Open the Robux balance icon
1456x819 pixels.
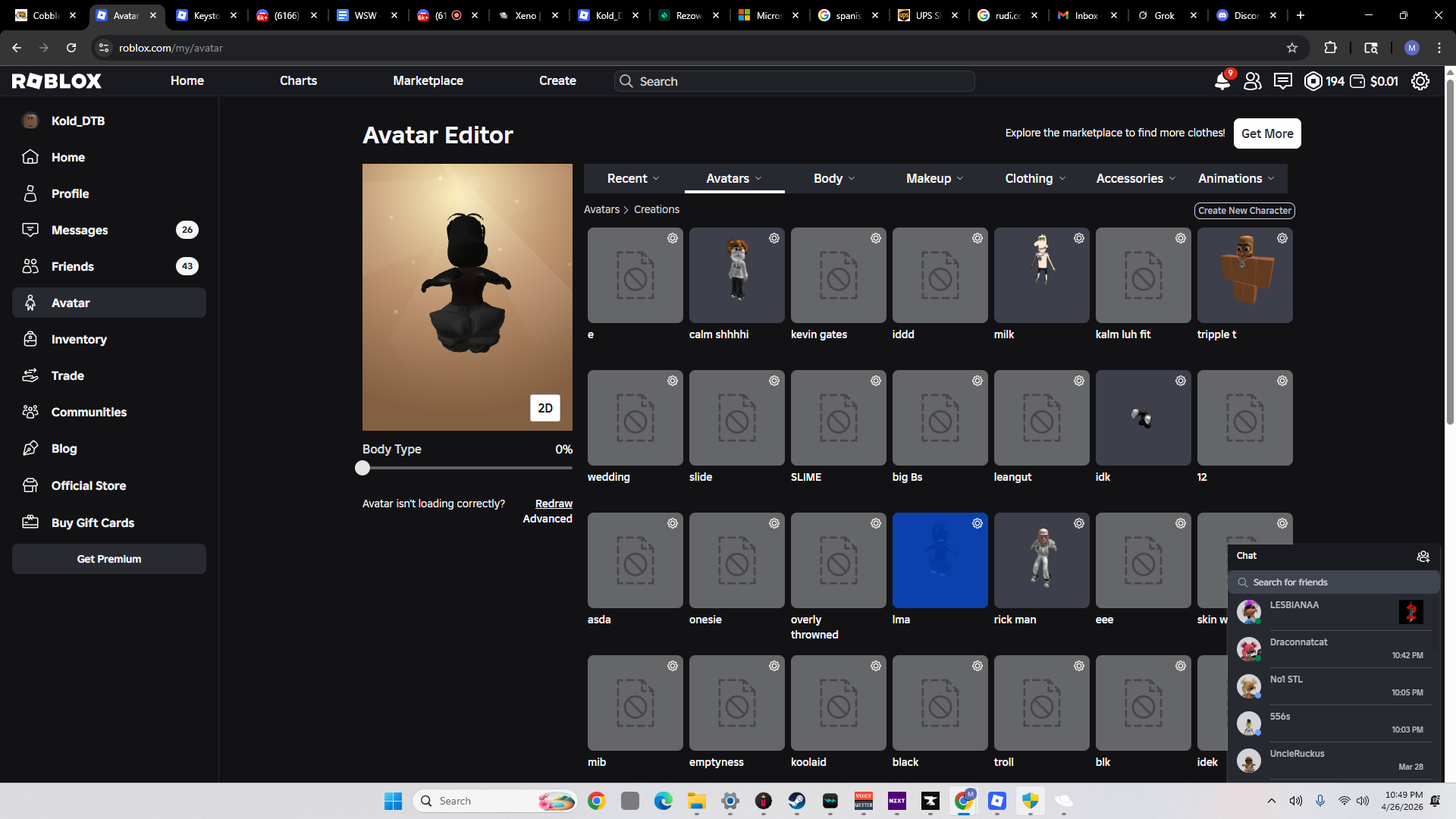coord(1313,81)
